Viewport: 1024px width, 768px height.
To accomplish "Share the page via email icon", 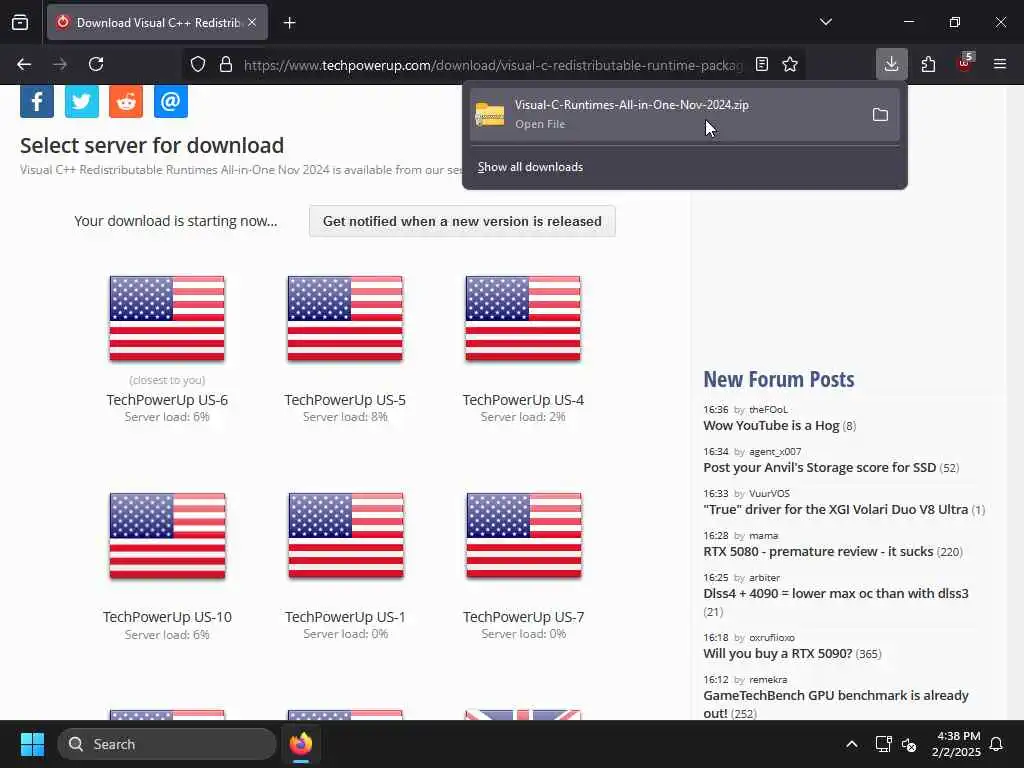I will (x=171, y=101).
